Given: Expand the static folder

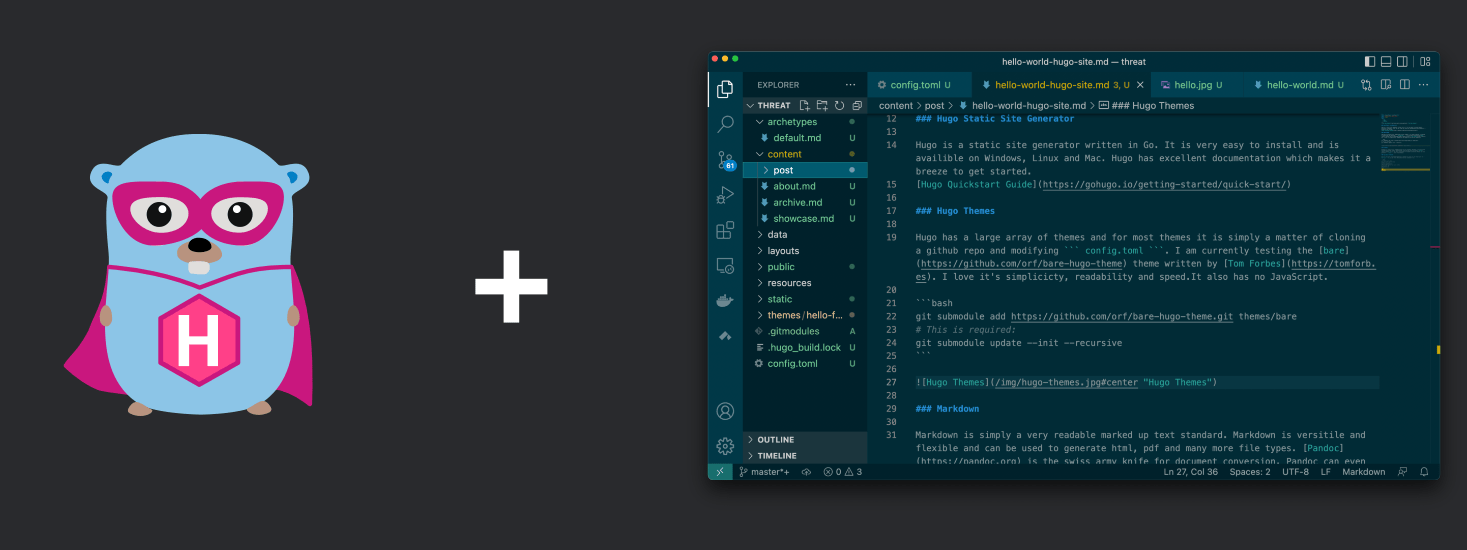Looking at the screenshot, I should pyautogui.click(x=805, y=299).
